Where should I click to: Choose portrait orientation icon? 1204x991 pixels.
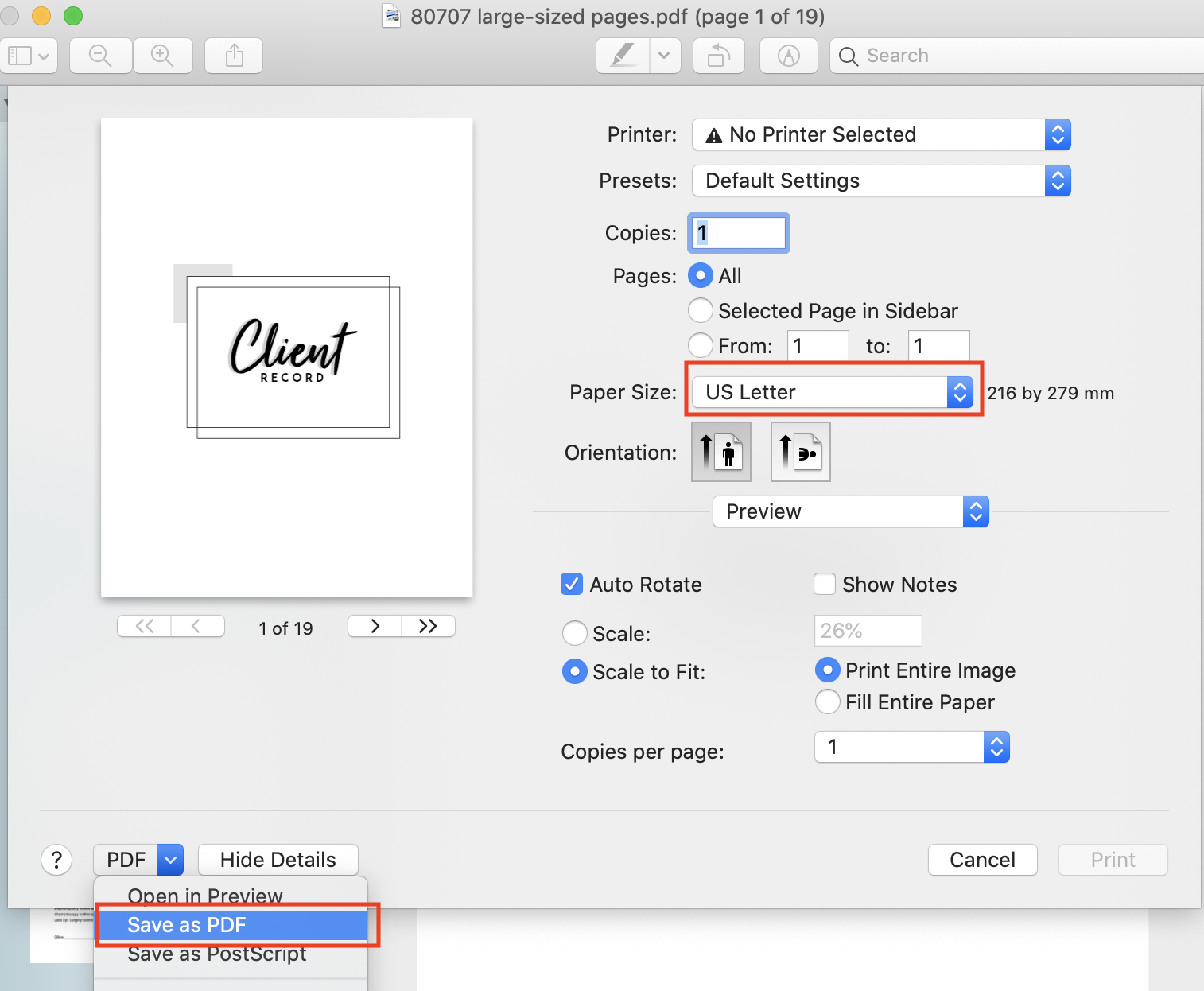tap(721, 452)
